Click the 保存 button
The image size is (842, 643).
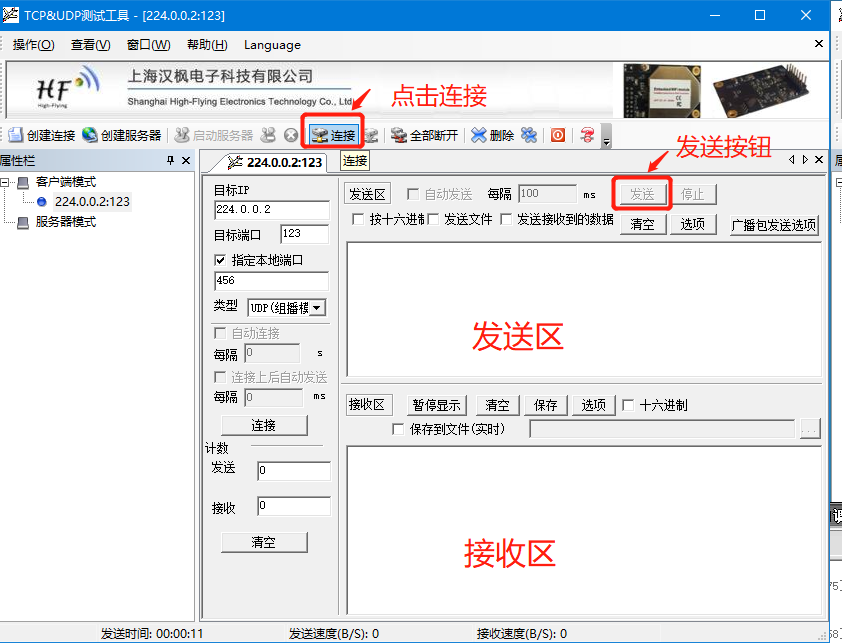(x=546, y=405)
